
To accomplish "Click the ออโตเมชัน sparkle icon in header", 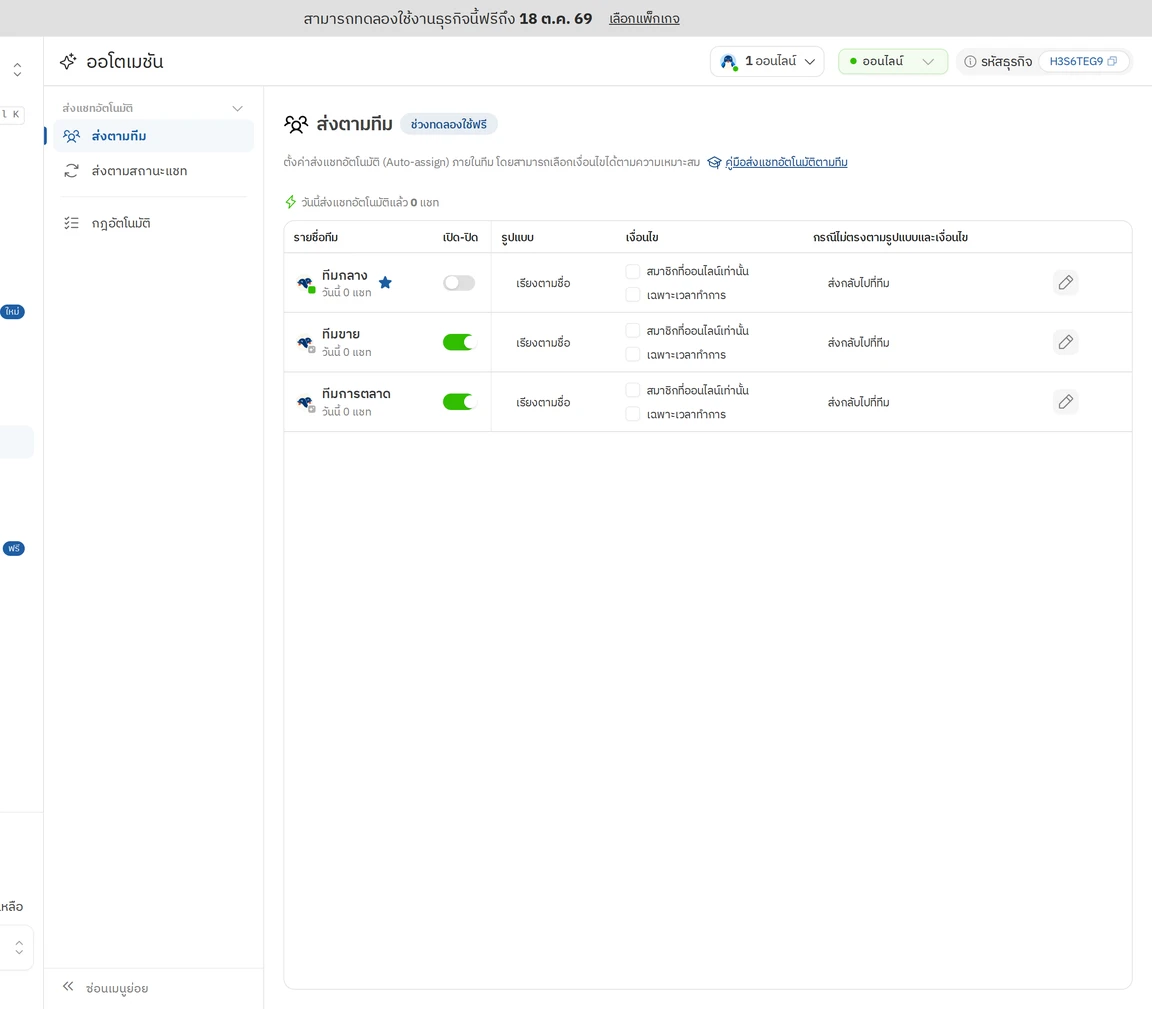I will tap(68, 61).
